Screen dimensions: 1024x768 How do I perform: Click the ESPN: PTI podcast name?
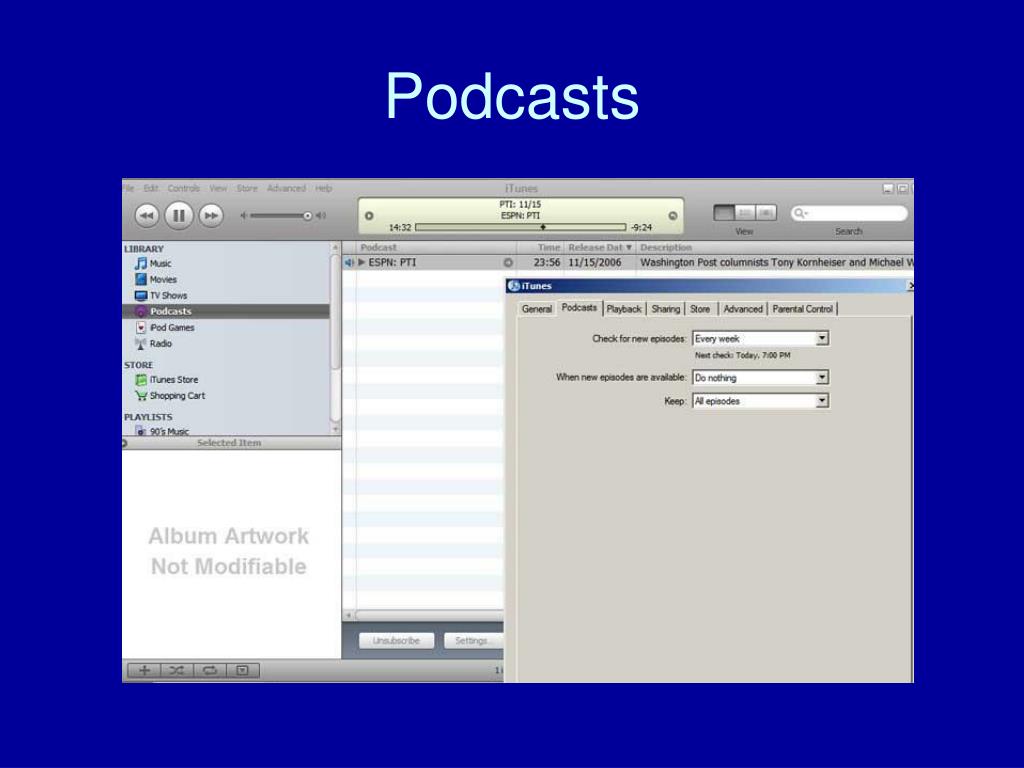pos(392,263)
